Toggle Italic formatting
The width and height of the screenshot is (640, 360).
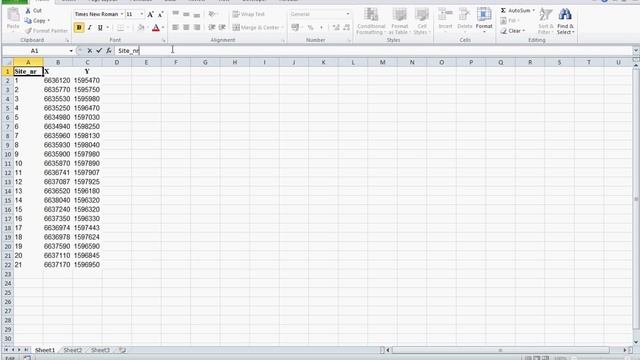[x=89, y=28]
